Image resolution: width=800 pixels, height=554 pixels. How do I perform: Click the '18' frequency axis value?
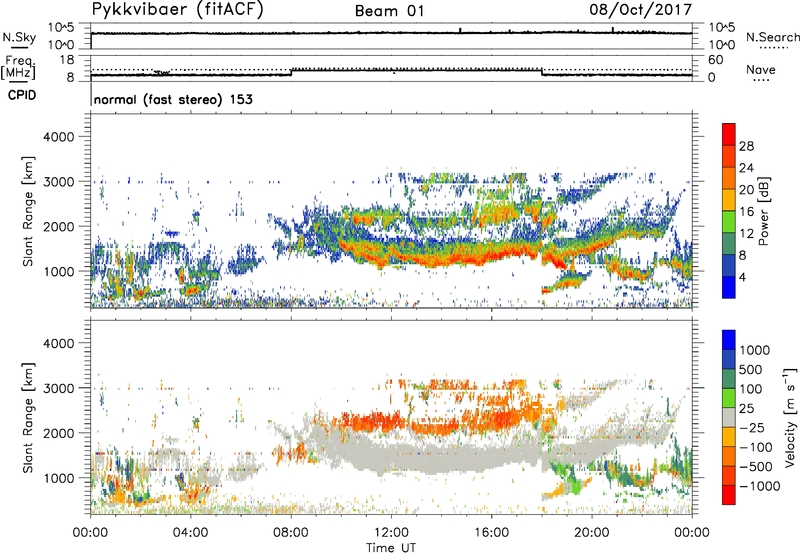[67, 60]
